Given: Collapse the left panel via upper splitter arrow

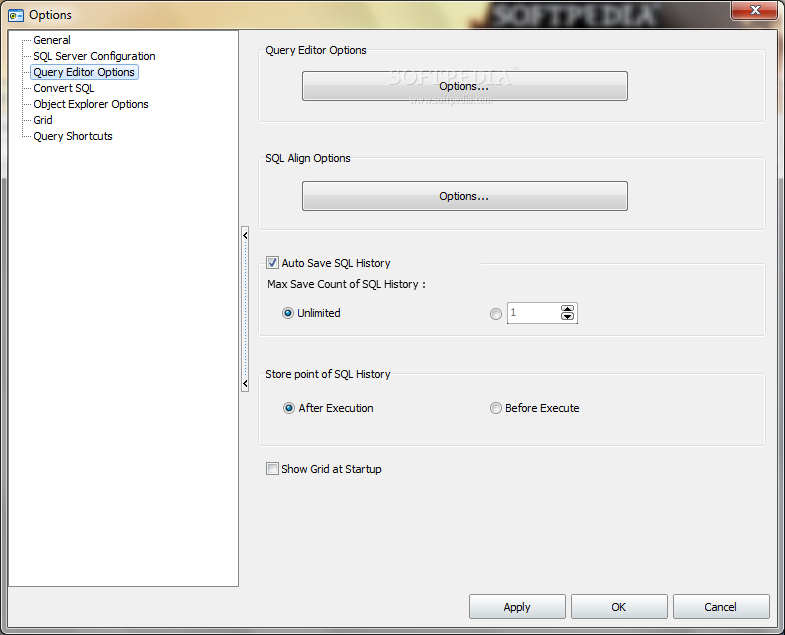Looking at the screenshot, I should click(245, 235).
